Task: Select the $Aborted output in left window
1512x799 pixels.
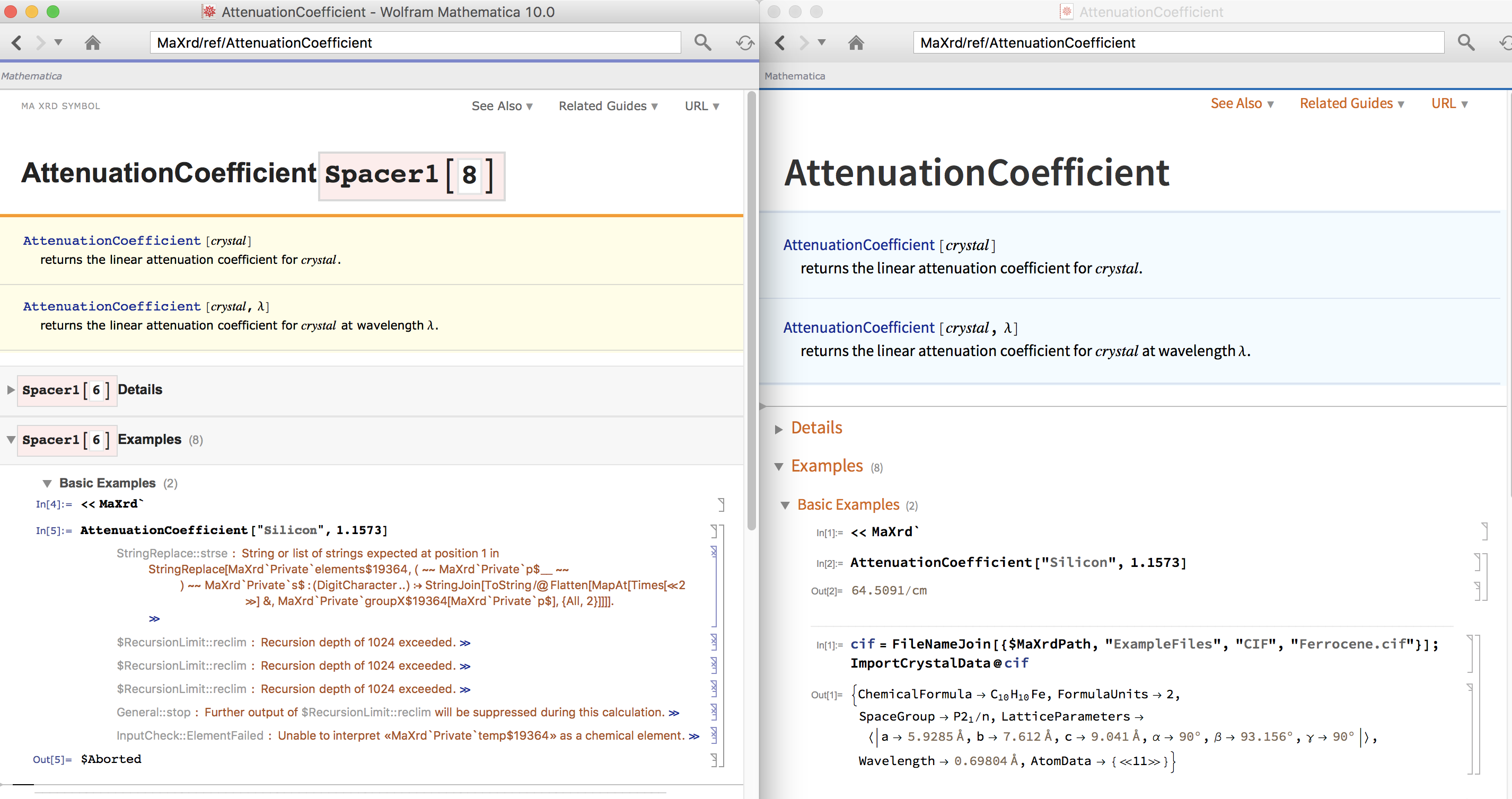Action: [111, 759]
